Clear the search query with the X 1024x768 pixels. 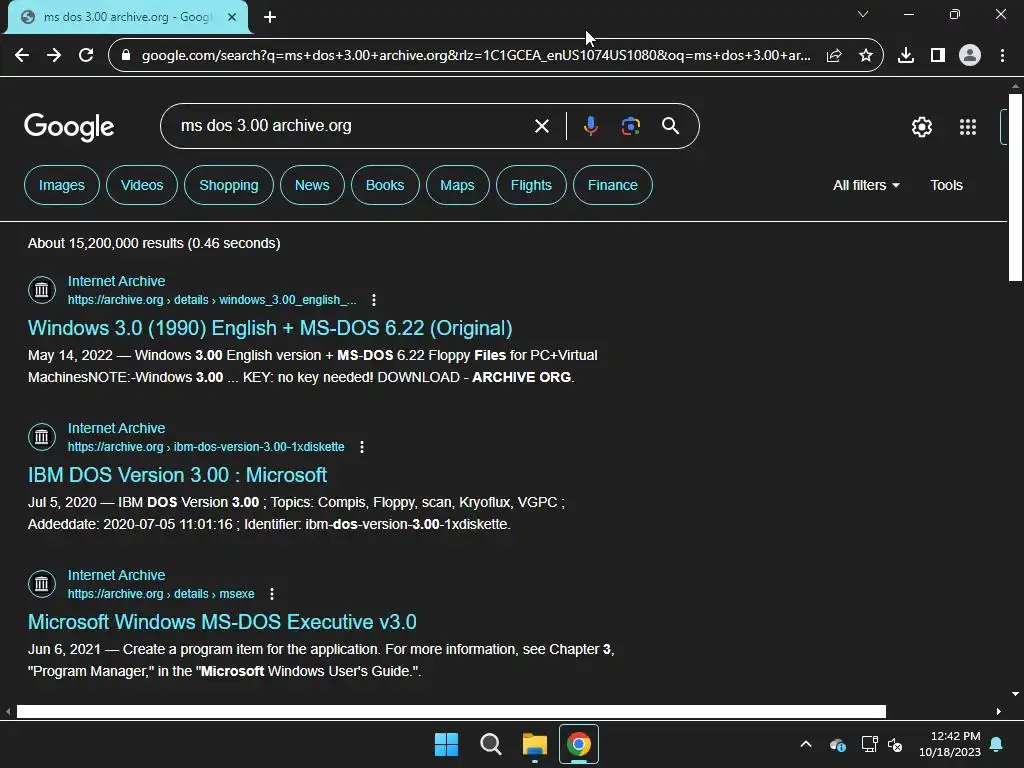[x=542, y=126]
